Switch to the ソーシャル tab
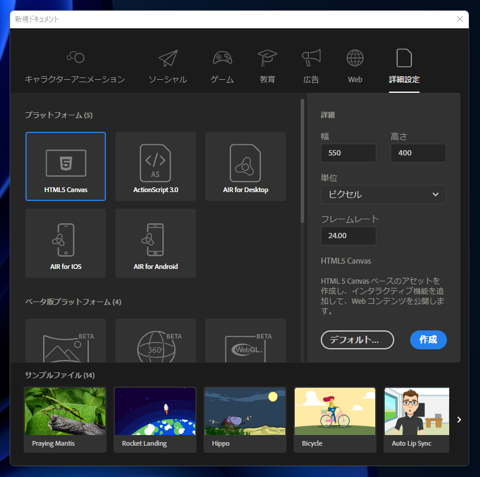Screen dimensions: 480x477 click(x=168, y=67)
